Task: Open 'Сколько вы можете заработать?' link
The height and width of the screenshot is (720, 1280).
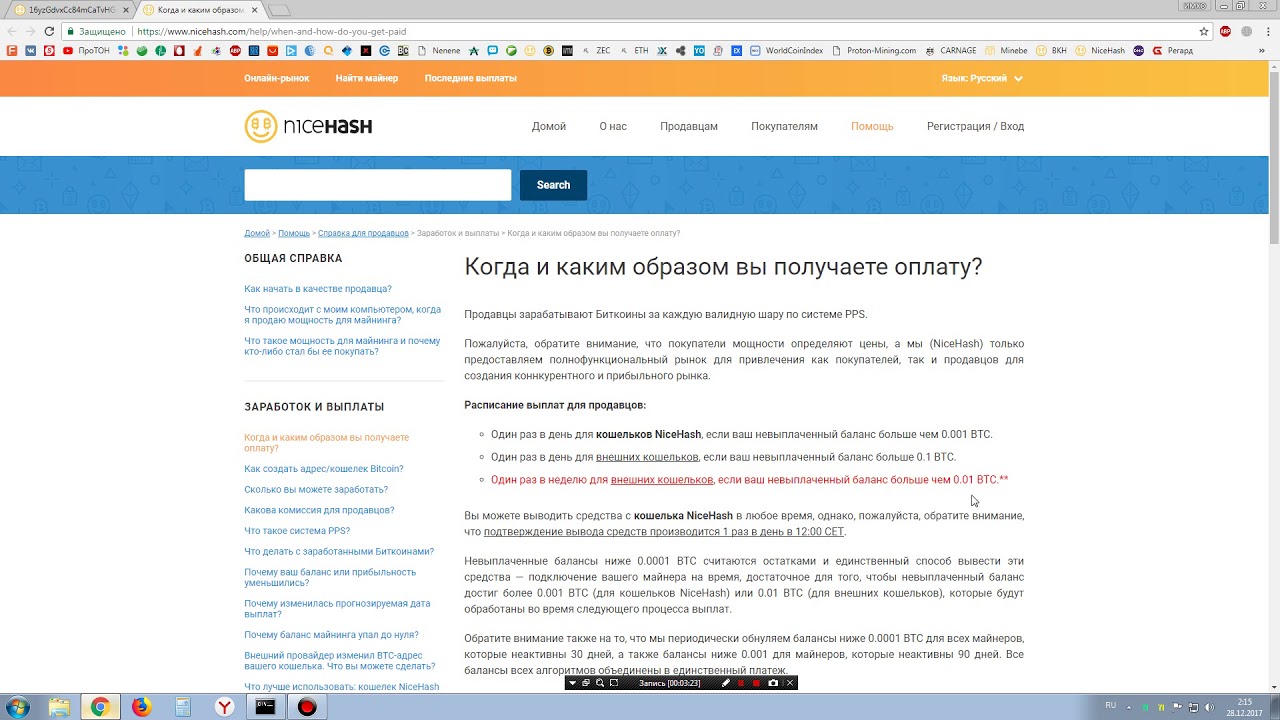Action: [316, 490]
